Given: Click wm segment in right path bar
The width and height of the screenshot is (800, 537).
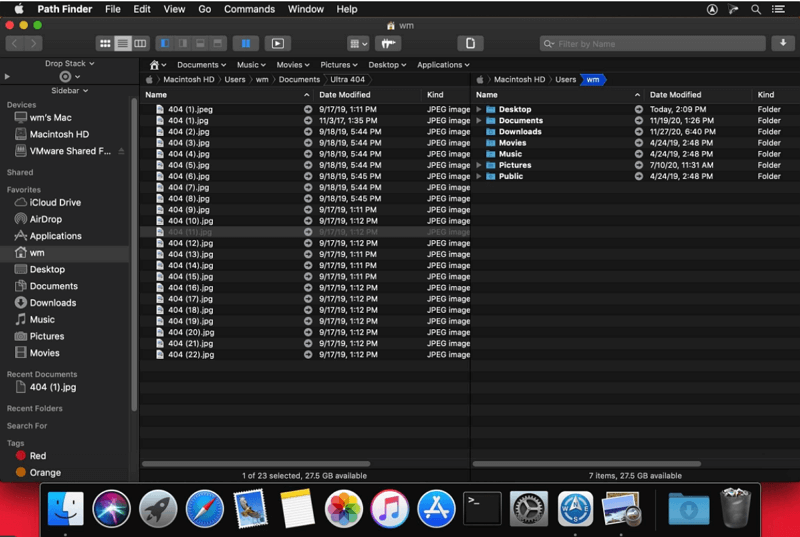Looking at the screenshot, I should [593, 80].
